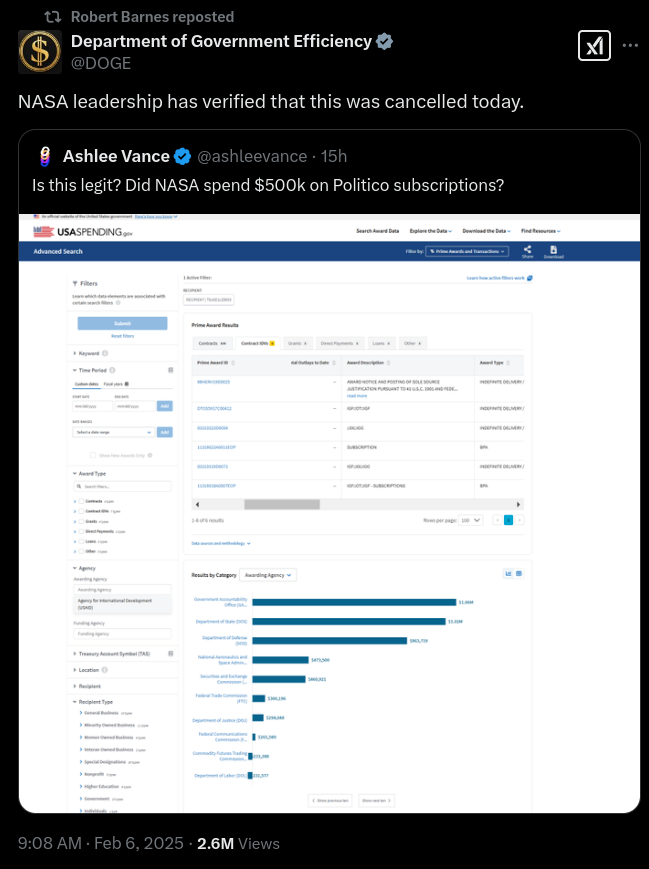Click the verified badge next to Department of Government Efficiency
This screenshot has width=649, height=869.
(x=385, y=42)
